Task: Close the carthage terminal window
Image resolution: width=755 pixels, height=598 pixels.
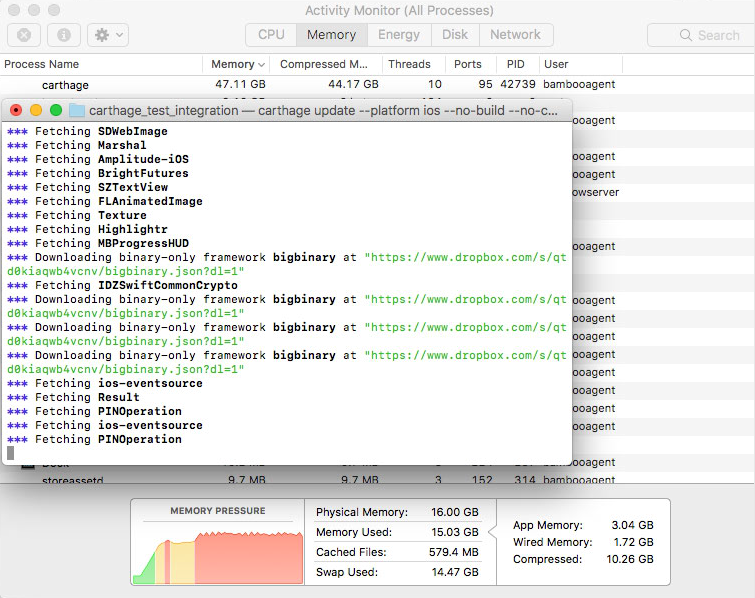Action: coord(16,110)
